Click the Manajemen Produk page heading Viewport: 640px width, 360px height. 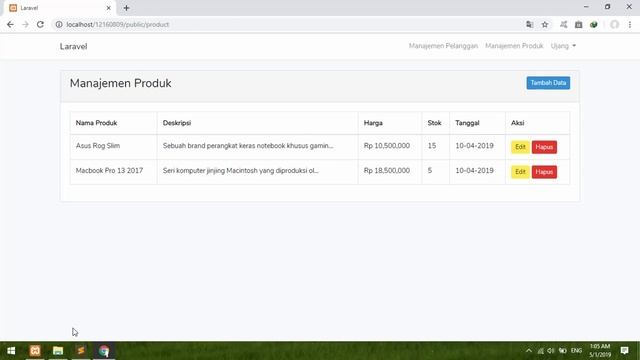tap(120, 83)
